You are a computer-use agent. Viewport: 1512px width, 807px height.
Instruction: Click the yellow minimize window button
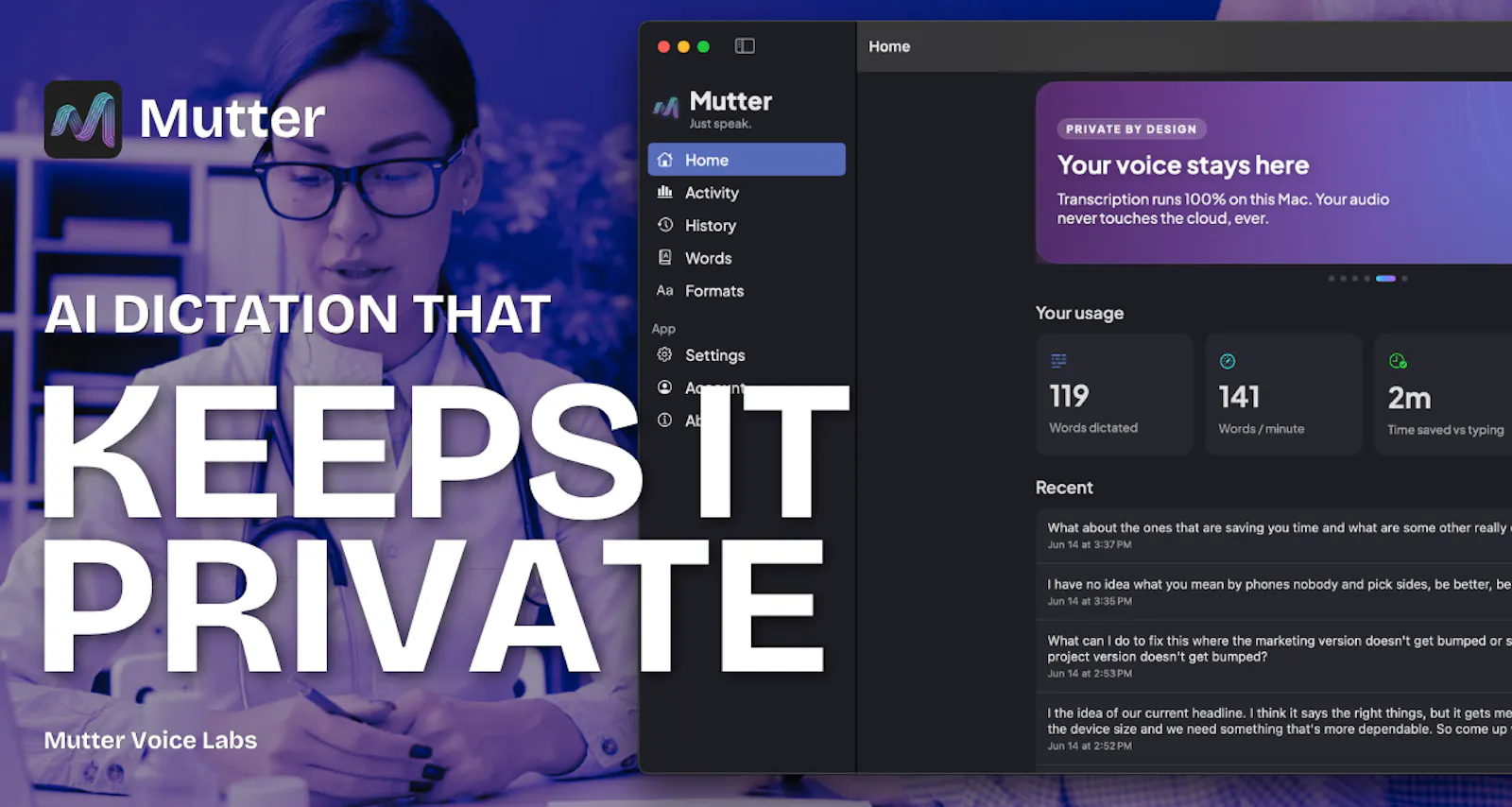coord(683,46)
